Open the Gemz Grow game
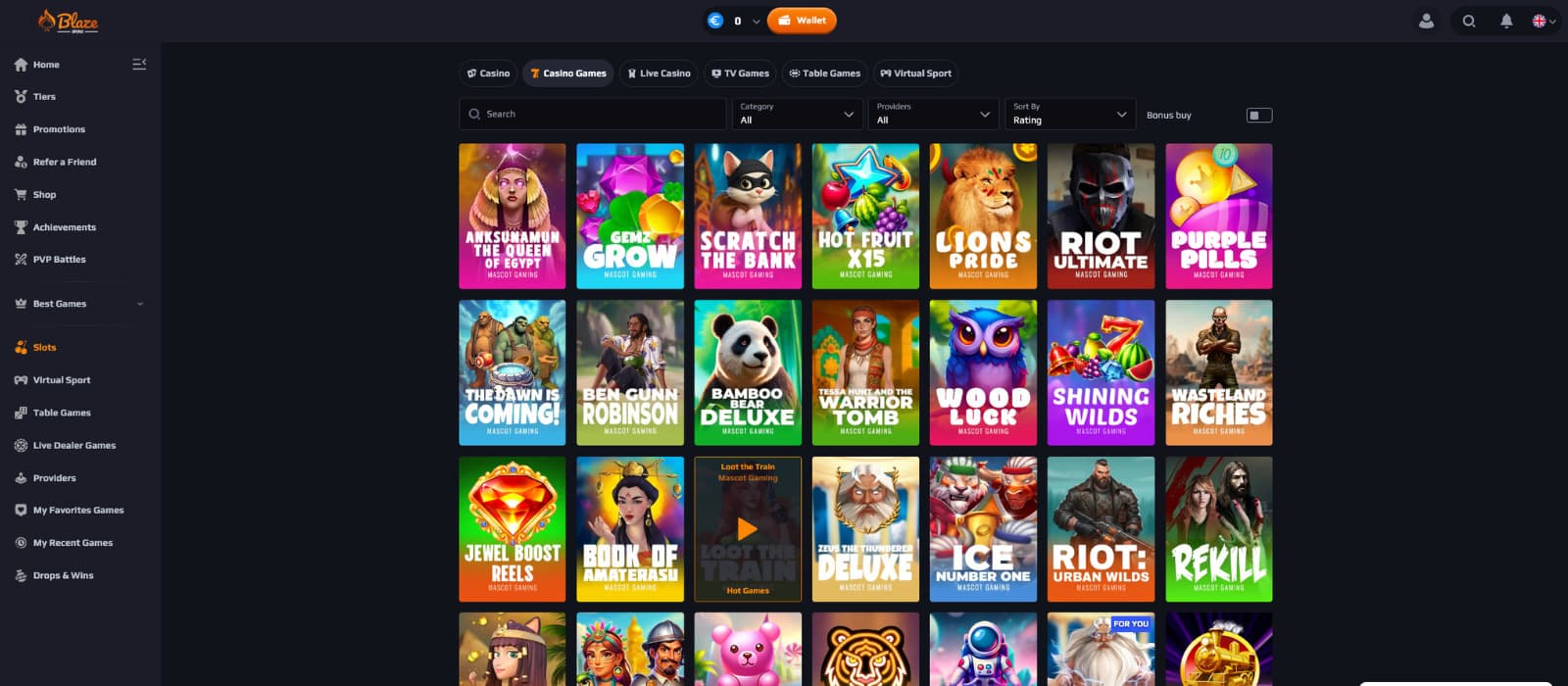 click(630, 217)
